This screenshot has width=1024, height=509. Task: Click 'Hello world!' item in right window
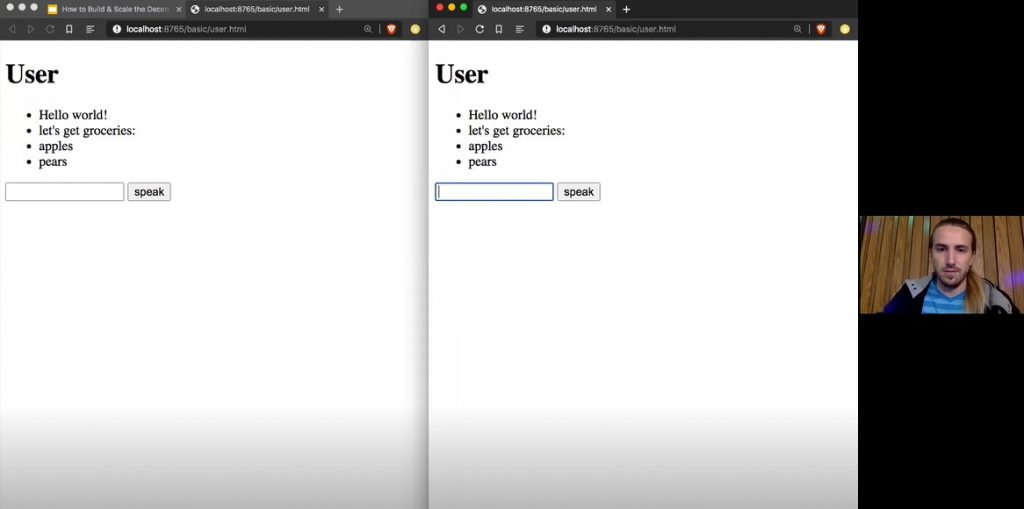tap(503, 115)
